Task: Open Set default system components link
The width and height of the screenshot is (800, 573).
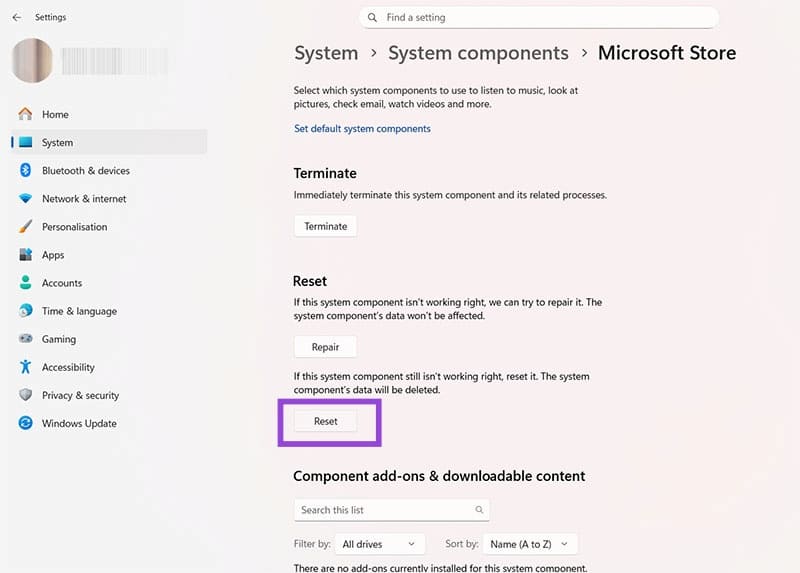Action: click(x=362, y=129)
